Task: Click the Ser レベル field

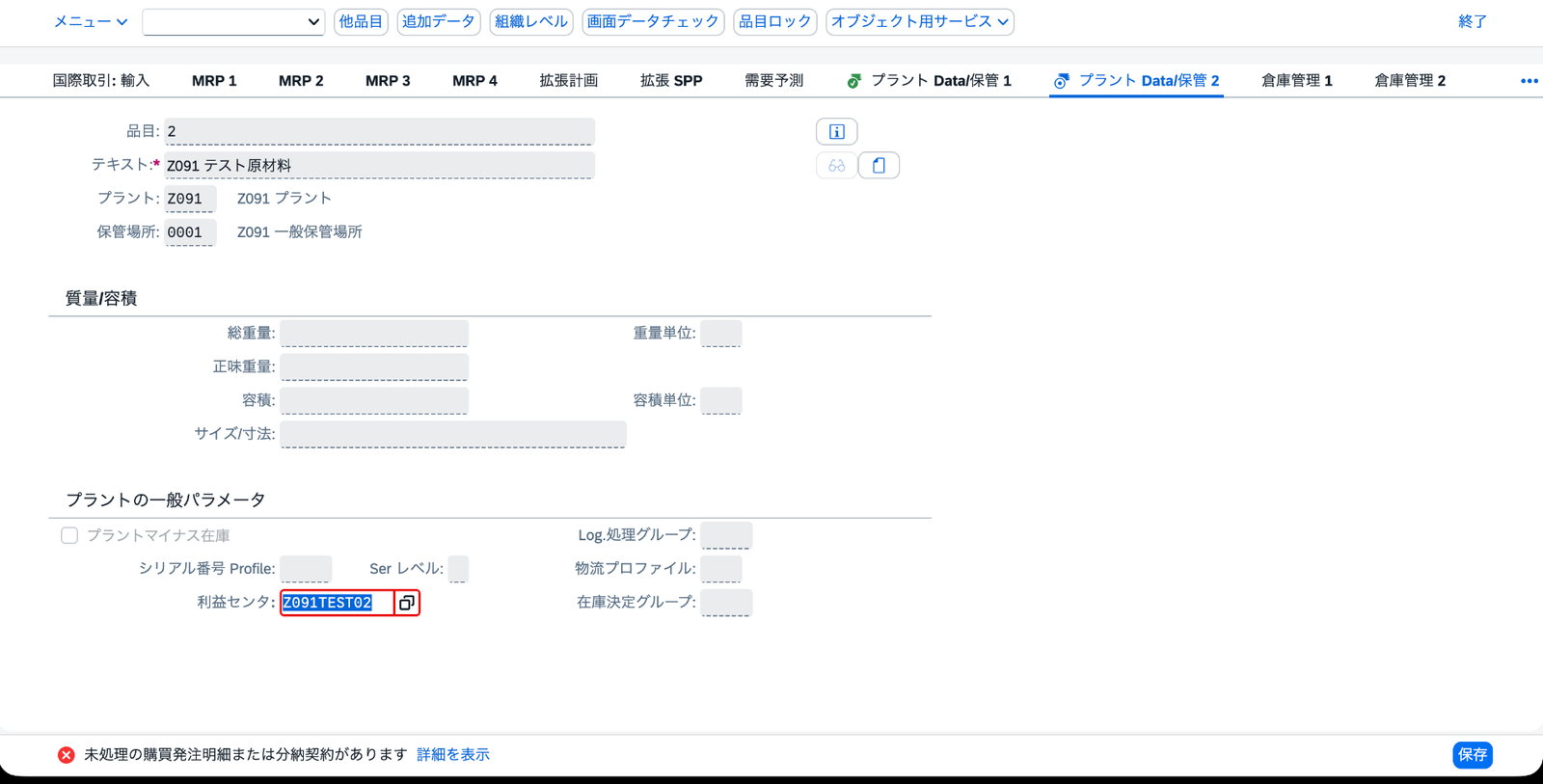Action: [458, 569]
